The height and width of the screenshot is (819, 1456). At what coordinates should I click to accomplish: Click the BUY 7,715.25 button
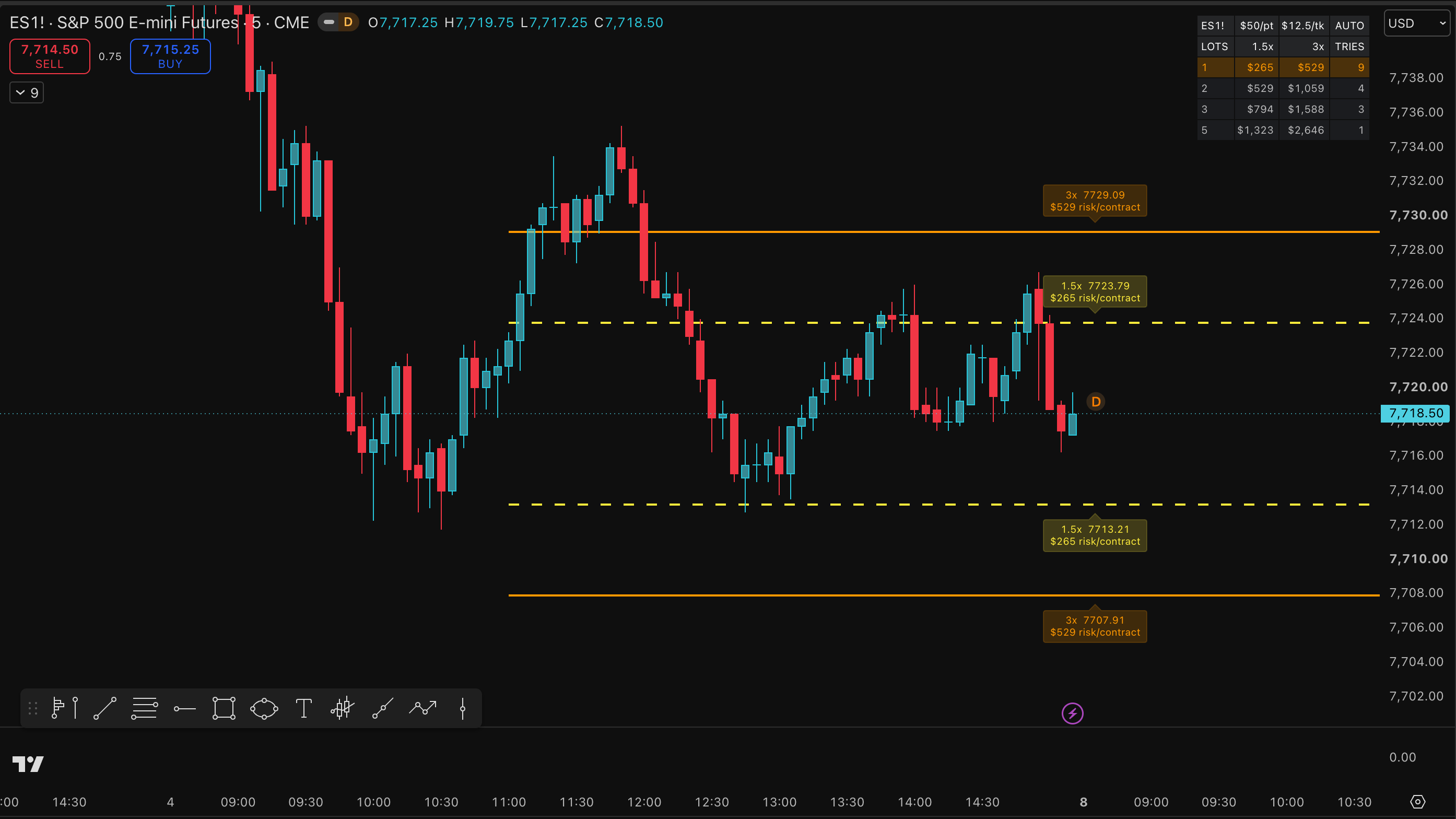click(x=170, y=56)
